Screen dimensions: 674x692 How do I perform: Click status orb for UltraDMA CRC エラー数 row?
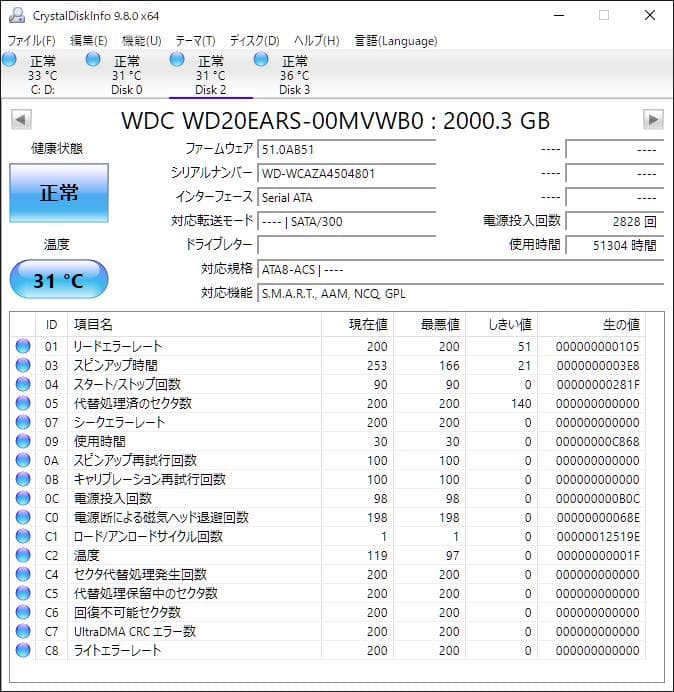(23, 631)
